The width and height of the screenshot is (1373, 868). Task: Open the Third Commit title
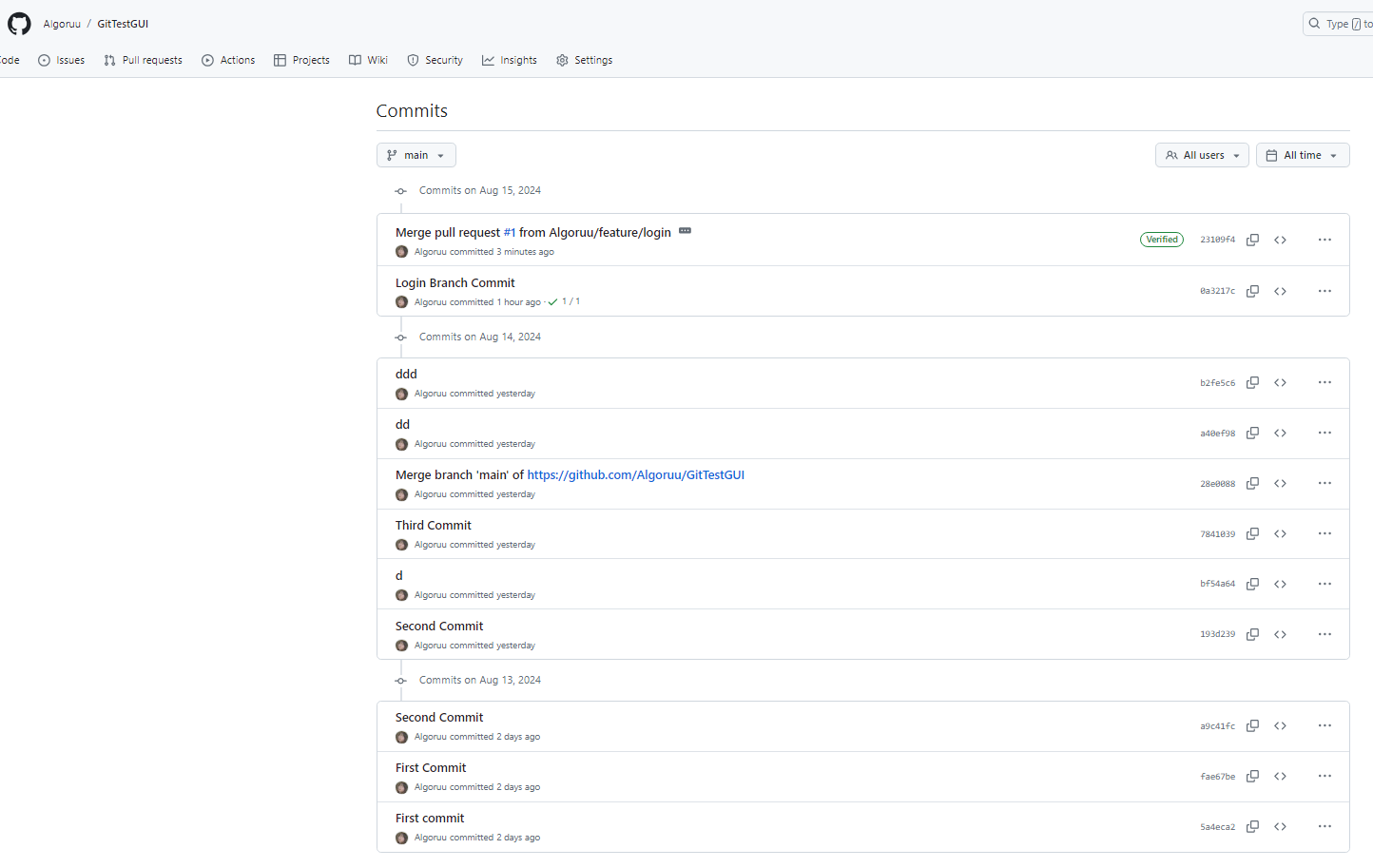click(433, 525)
